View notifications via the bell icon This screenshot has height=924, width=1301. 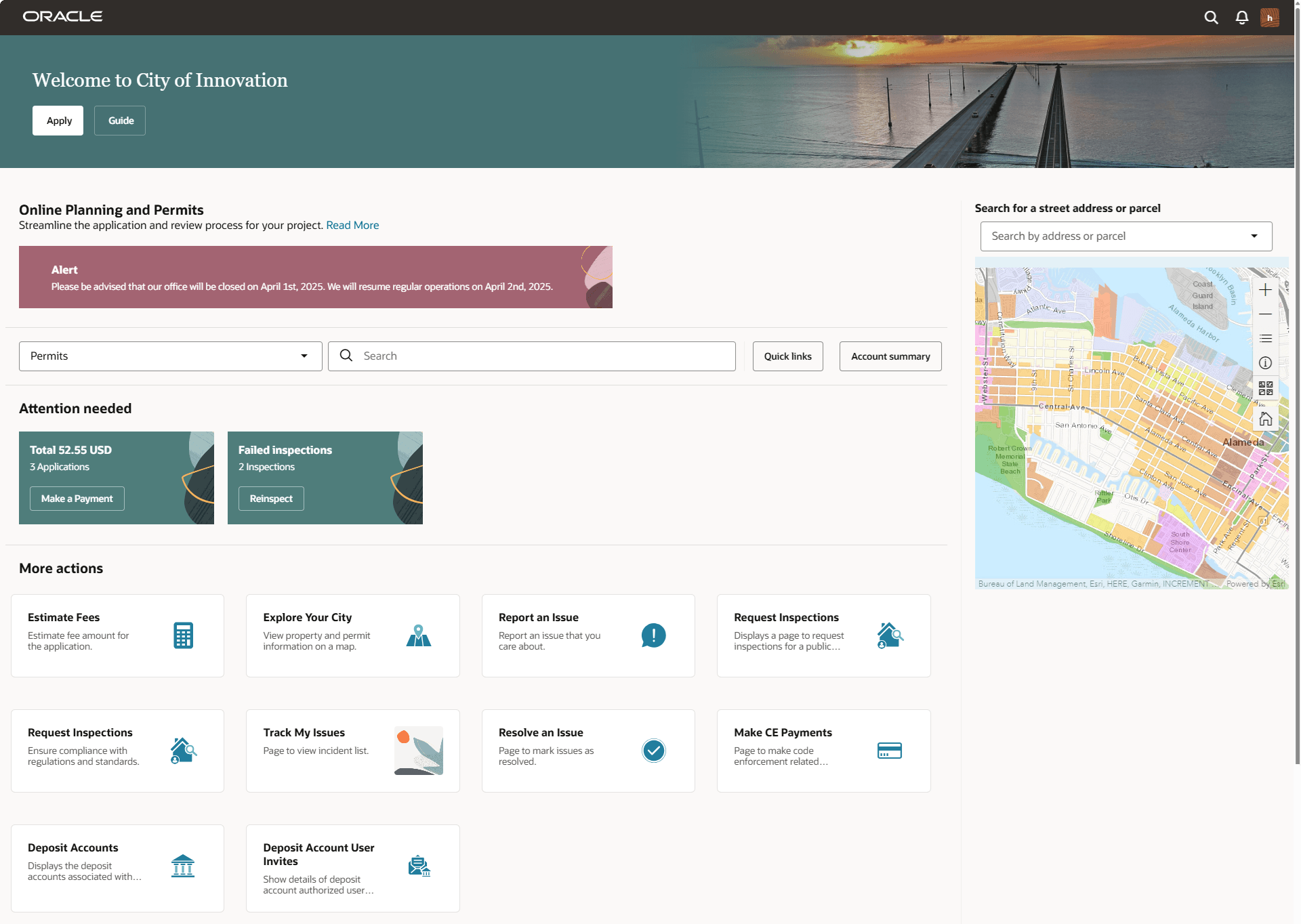(1242, 18)
